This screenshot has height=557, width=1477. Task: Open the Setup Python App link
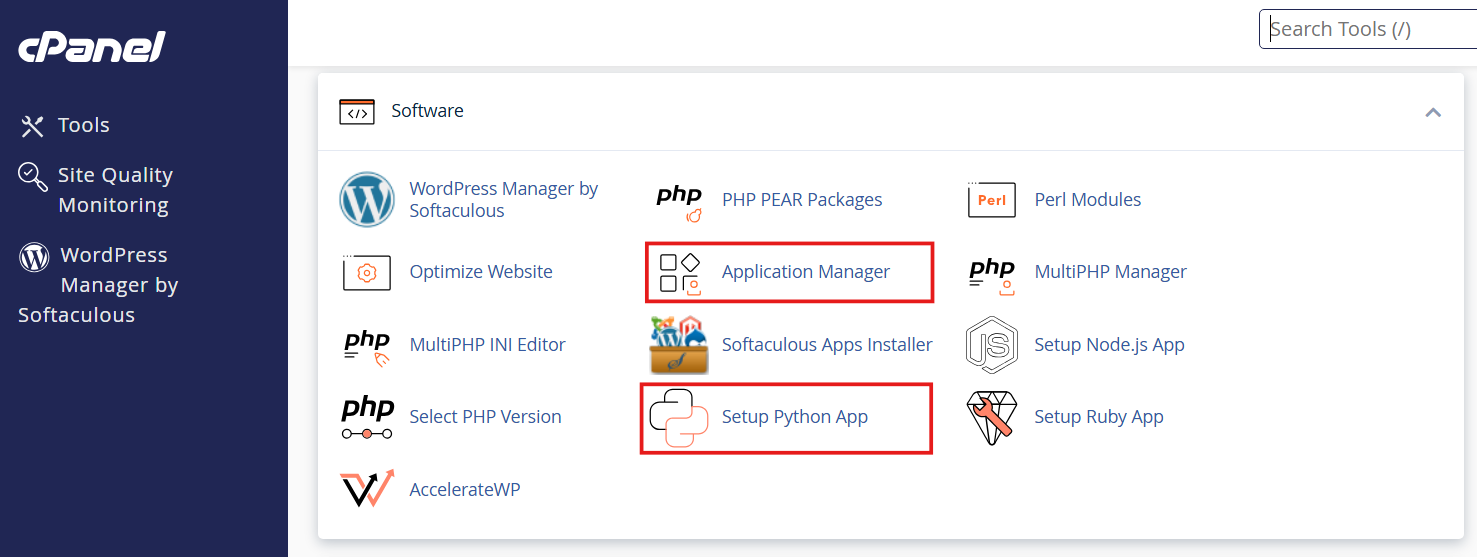795,417
